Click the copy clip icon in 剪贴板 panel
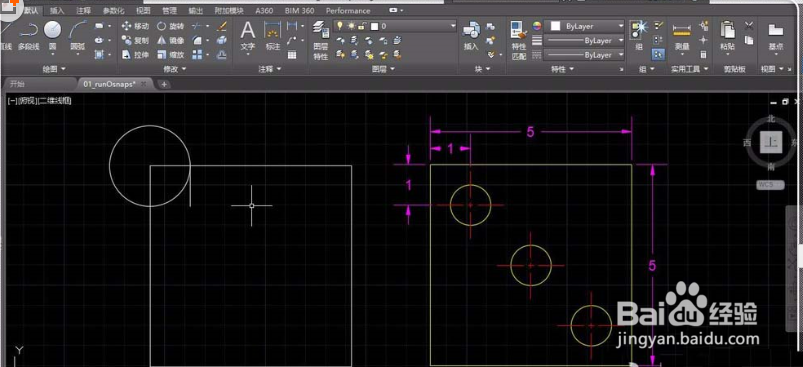The height and width of the screenshot is (367, 803). click(749, 40)
